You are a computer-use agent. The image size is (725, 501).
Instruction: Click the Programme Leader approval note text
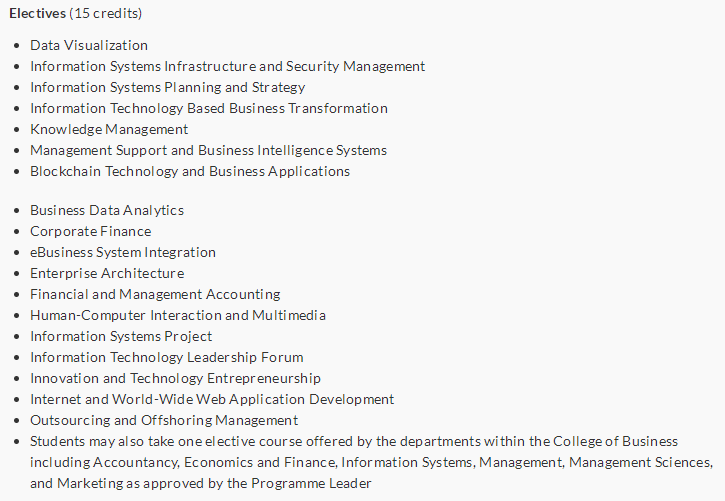coord(371,462)
